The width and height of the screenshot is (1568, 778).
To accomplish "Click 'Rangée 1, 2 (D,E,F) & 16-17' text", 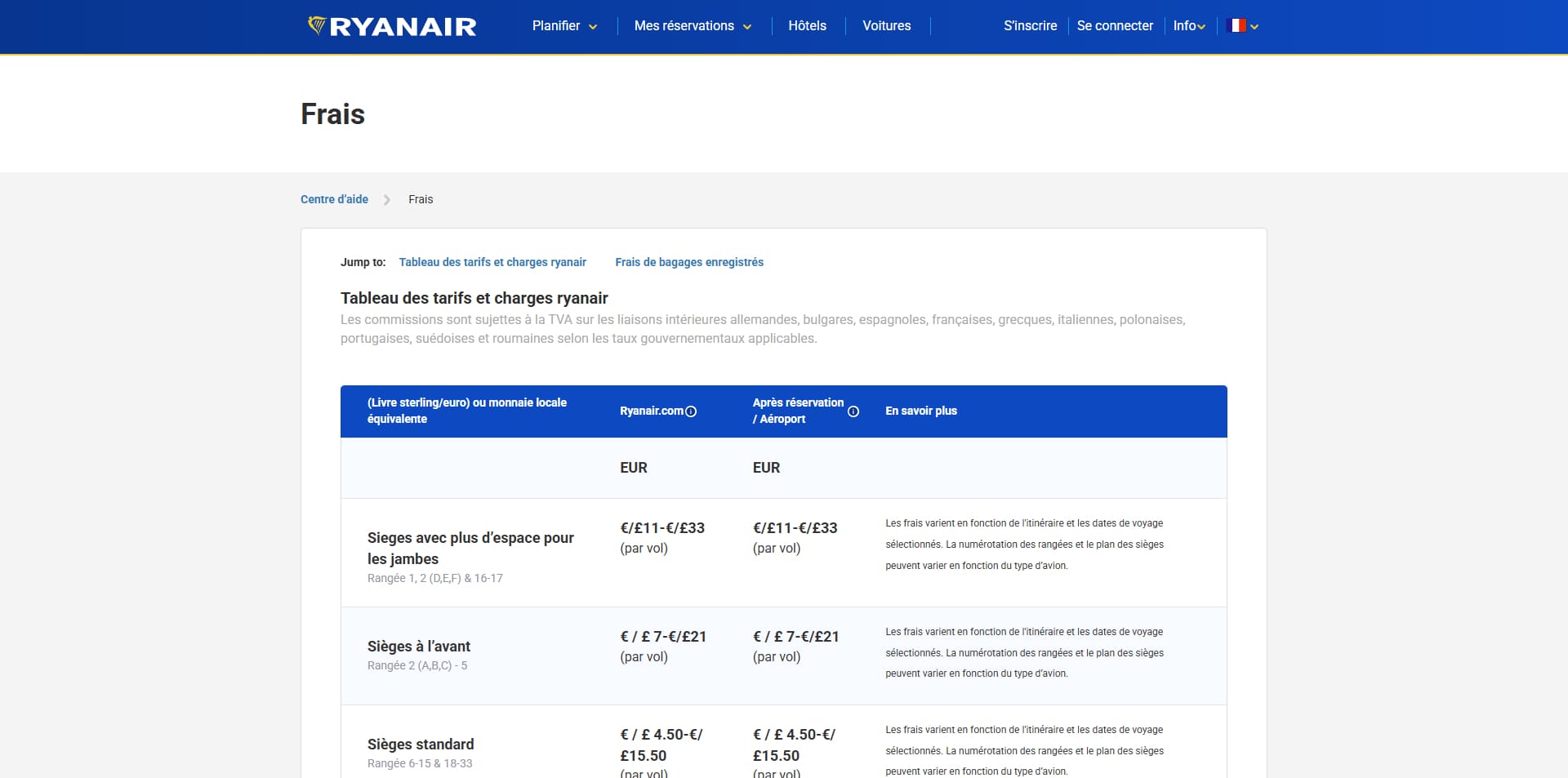I will coord(435,578).
